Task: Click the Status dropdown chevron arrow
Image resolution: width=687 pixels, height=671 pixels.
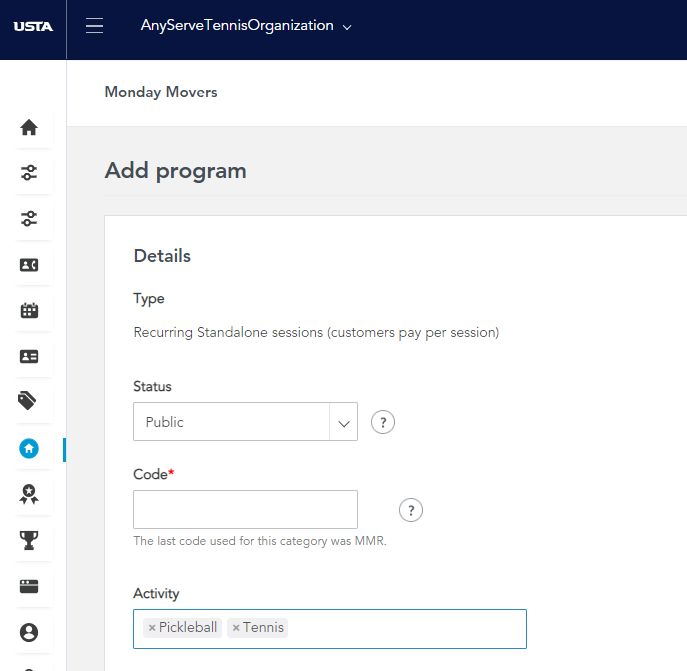Action: click(x=344, y=423)
